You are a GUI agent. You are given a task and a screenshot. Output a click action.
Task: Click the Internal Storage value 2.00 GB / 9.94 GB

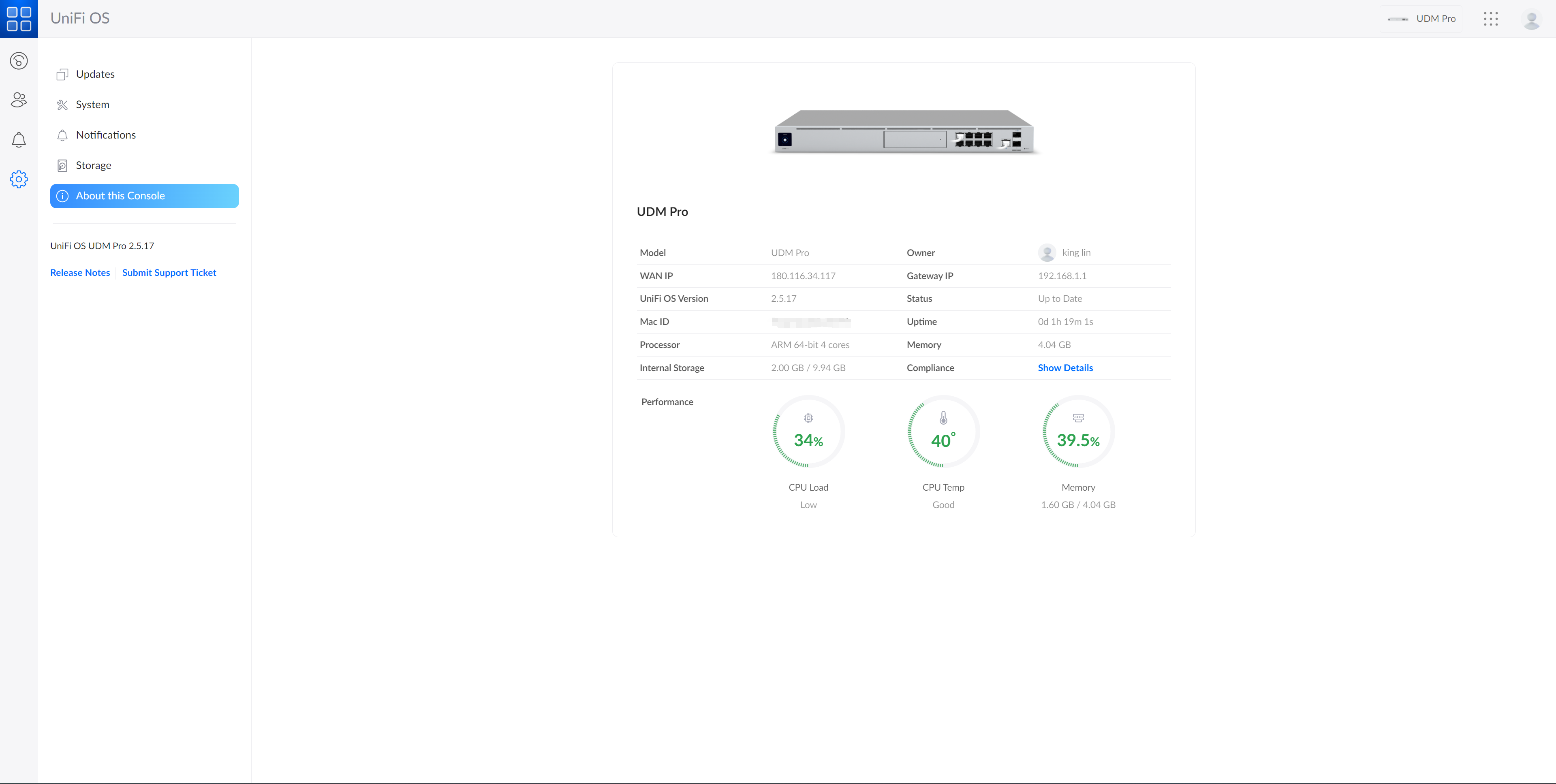pyautogui.click(x=808, y=368)
